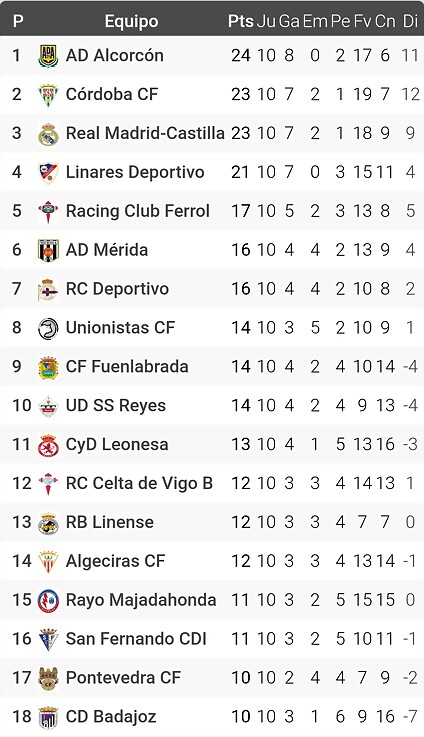This screenshot has height=737, width=424.
Task: Open Algeciras CF team name link
Action: tap(116, 561)
